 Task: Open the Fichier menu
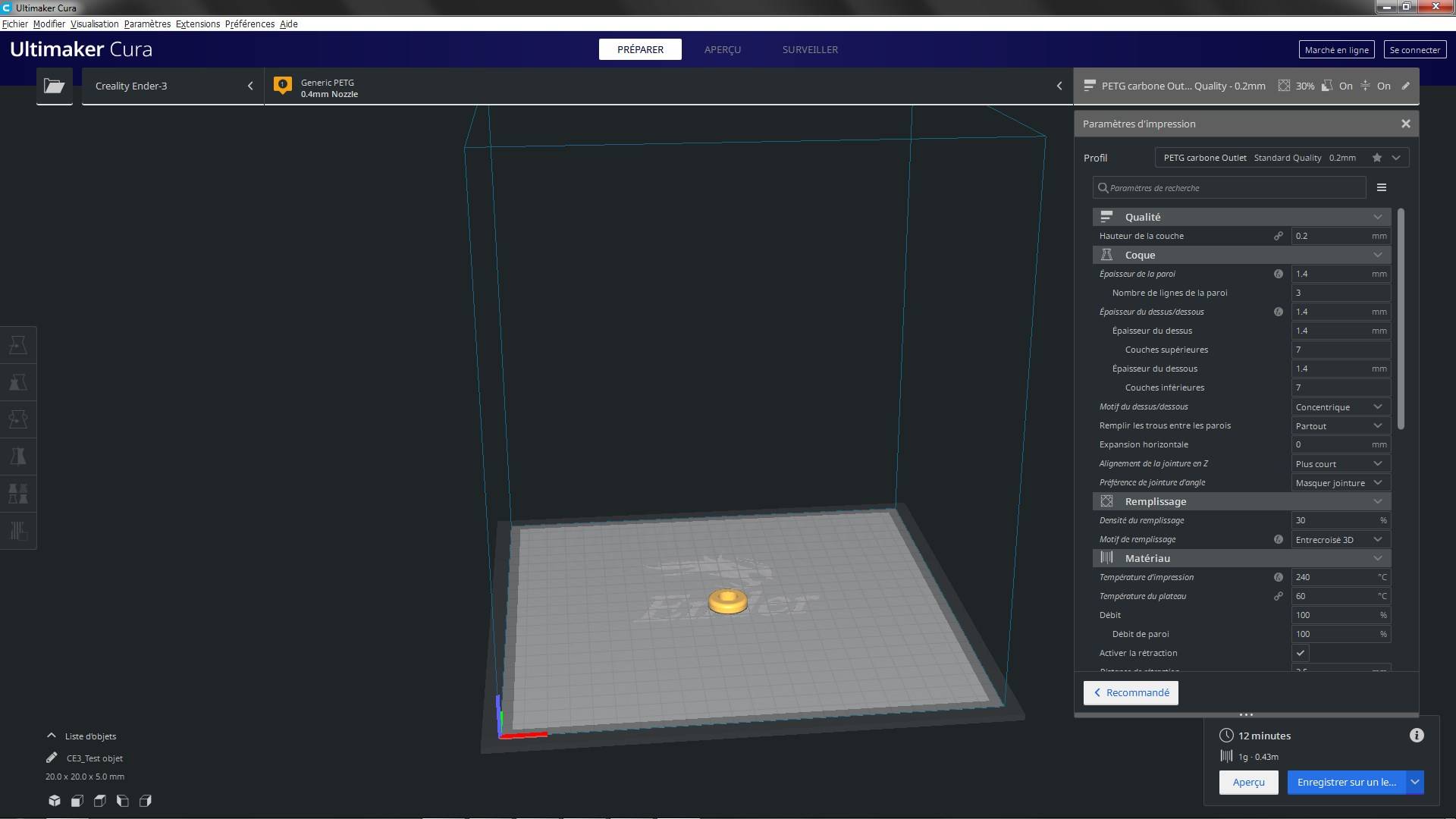coord(15,24)
